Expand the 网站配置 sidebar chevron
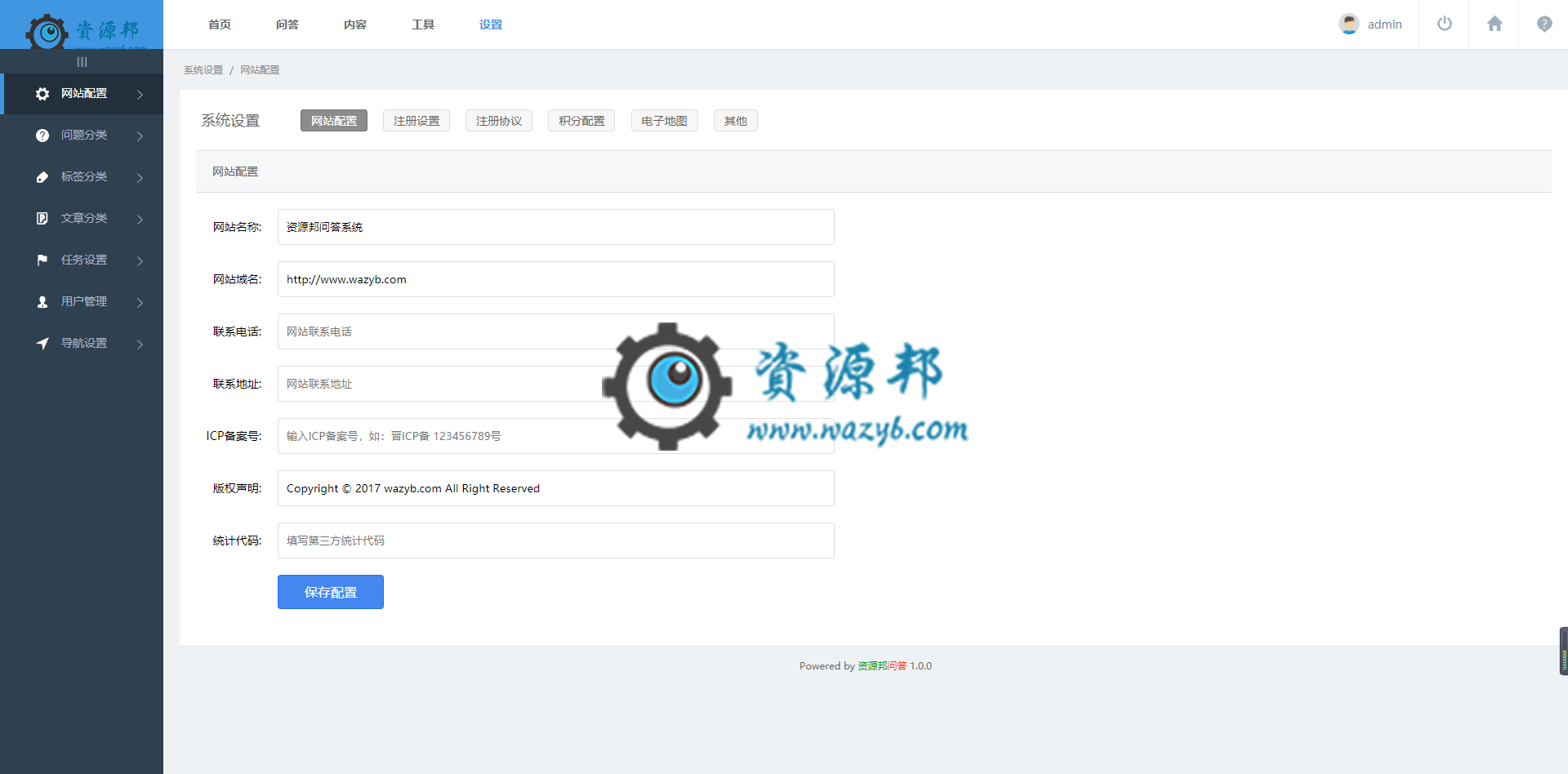Viewport: 1568px width, 774px height. pyautogui.click(x=140, y=95)
